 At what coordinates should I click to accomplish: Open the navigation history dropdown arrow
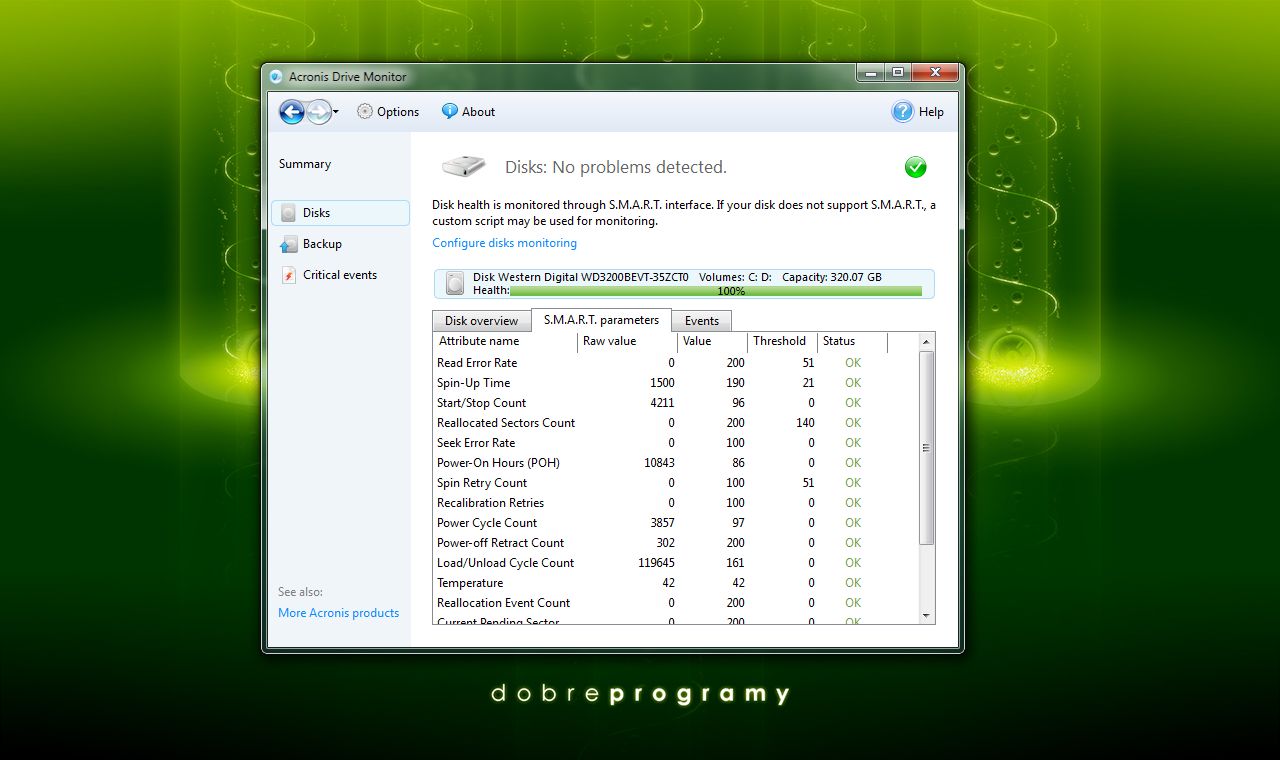336,112
